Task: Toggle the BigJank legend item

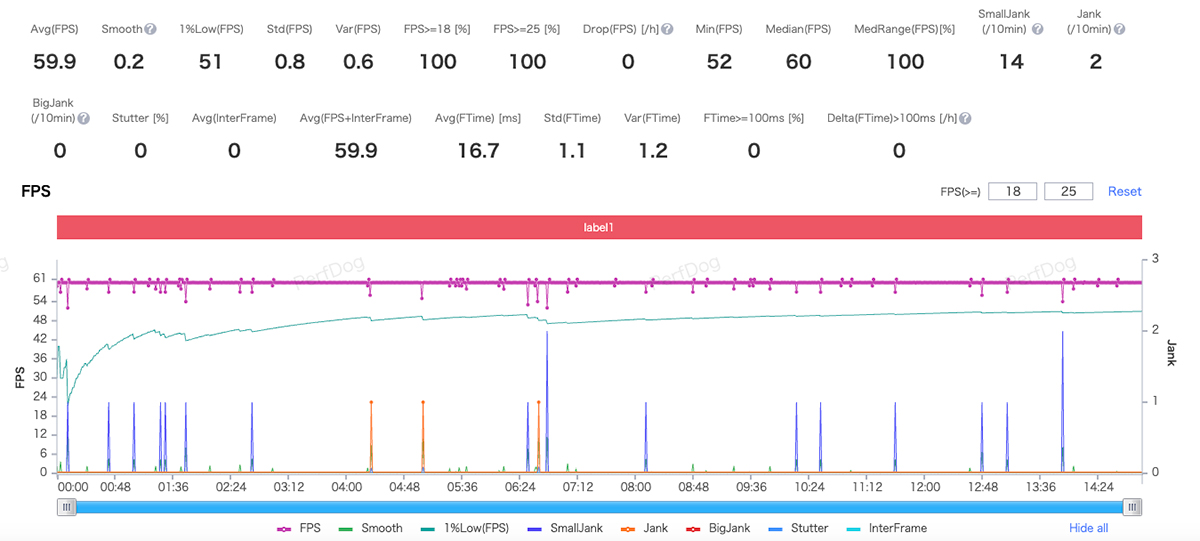Action: click(x=718, y=528)
